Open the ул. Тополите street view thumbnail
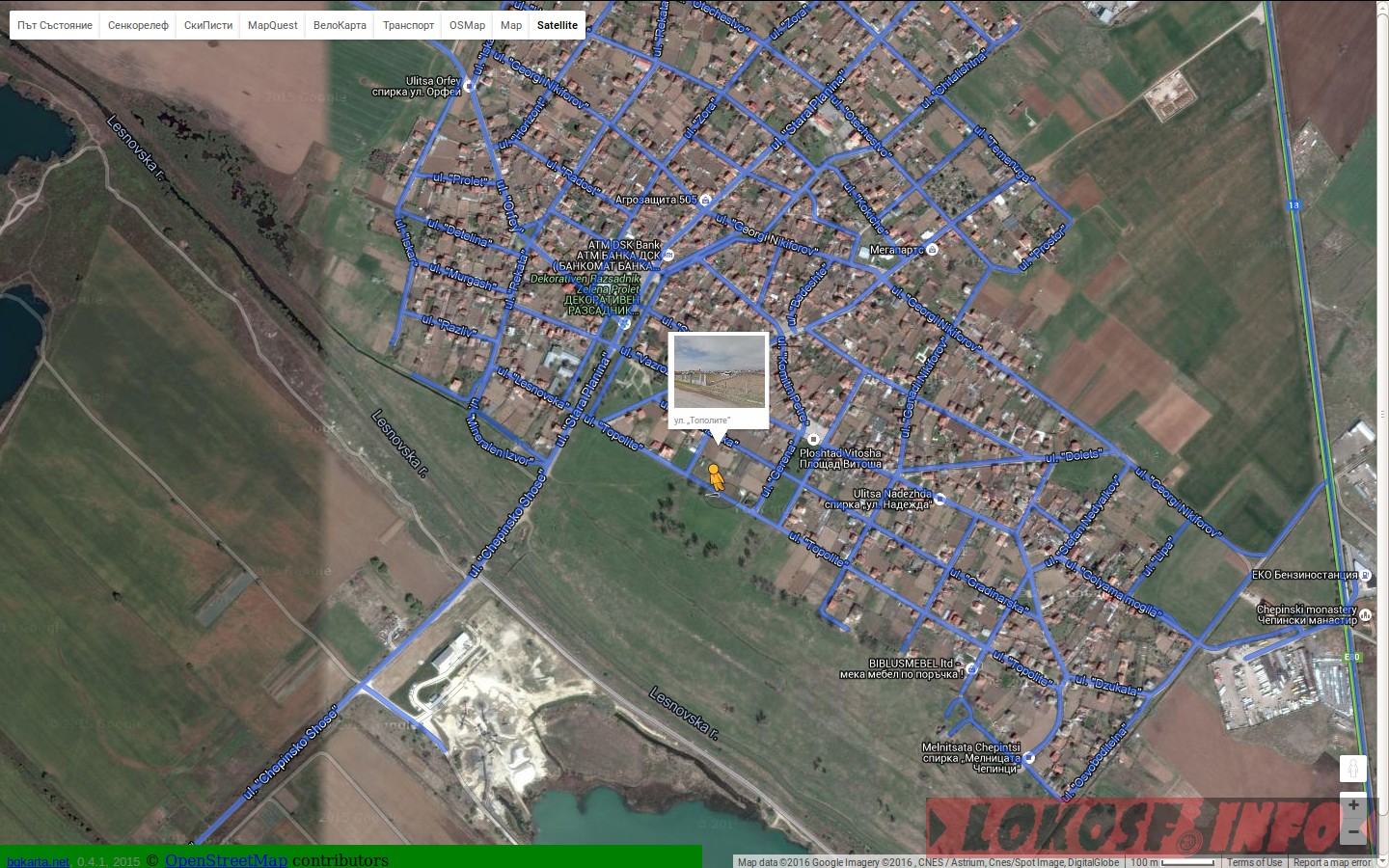The height and width of the screenshot is (868, 1389). coord(719,372)
